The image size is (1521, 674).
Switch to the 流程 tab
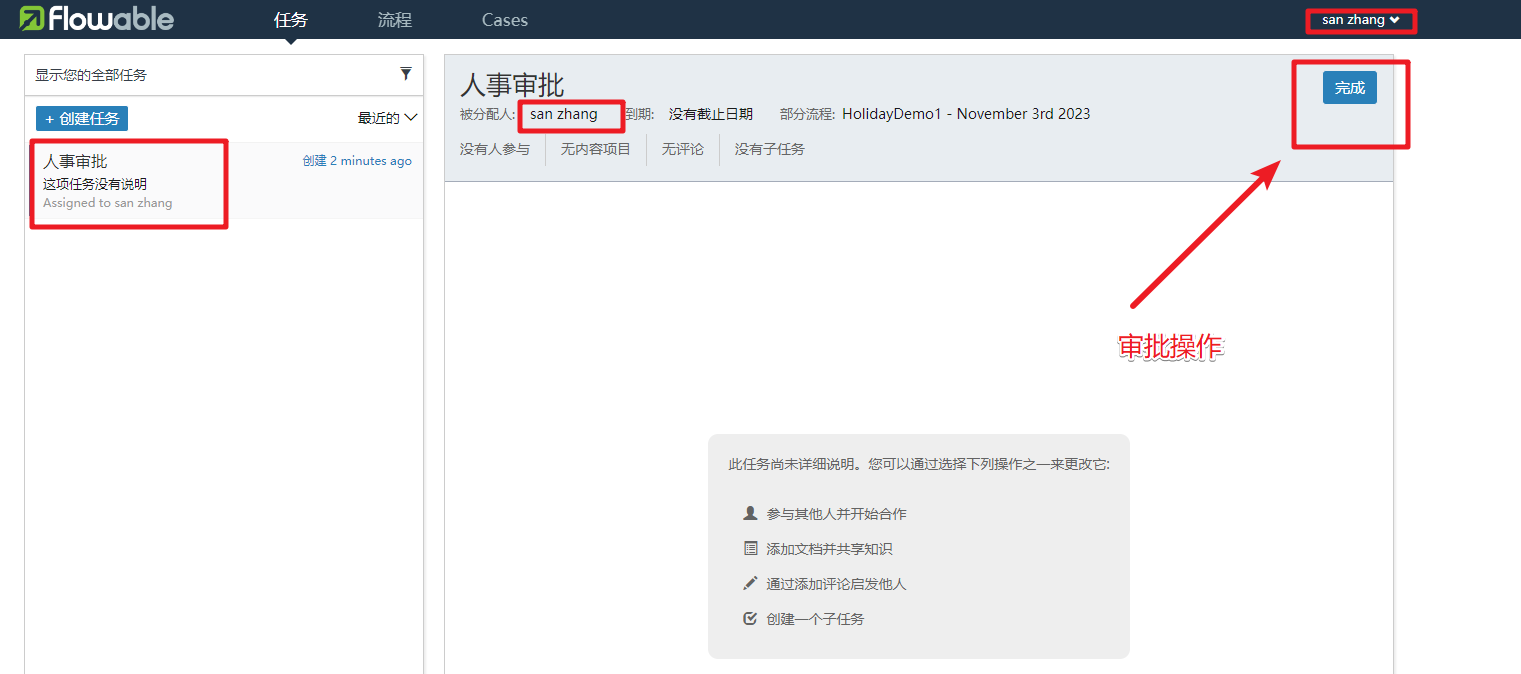(x=394, y=20)
